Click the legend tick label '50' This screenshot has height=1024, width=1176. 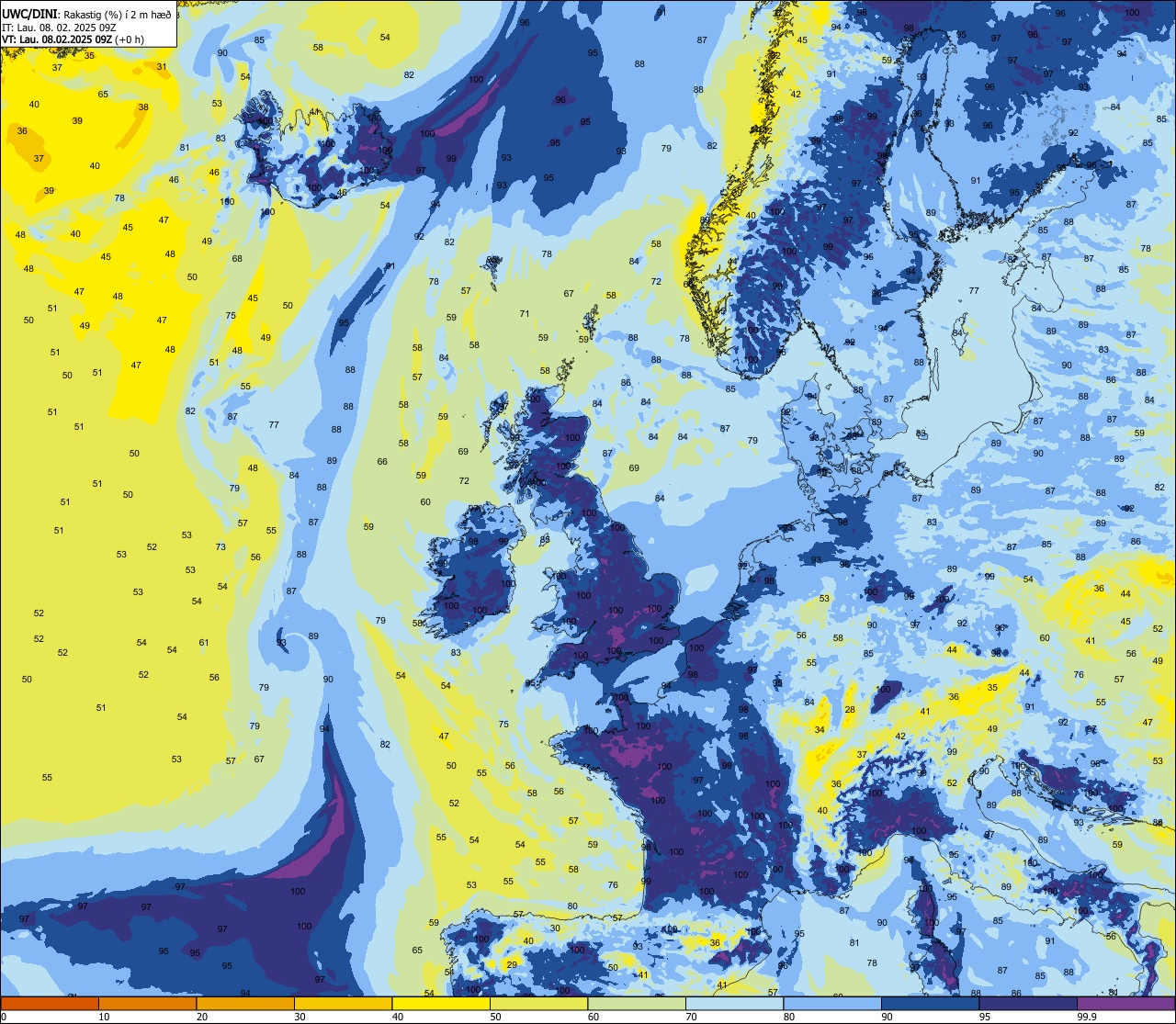point(495,1016)
